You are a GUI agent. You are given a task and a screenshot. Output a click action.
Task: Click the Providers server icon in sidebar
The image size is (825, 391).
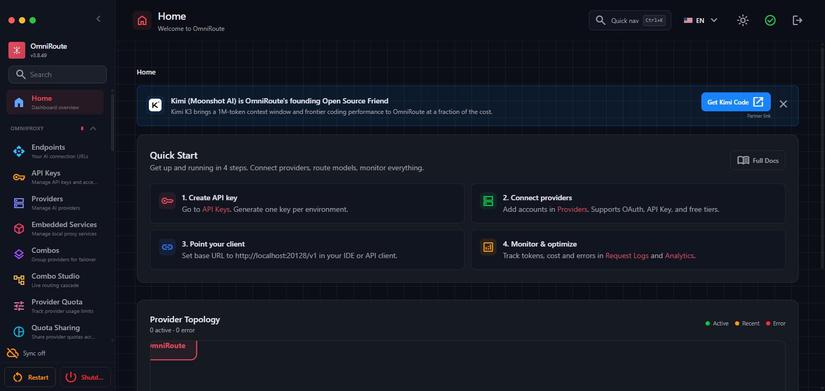pyautogui.click(x=19, y=203)
